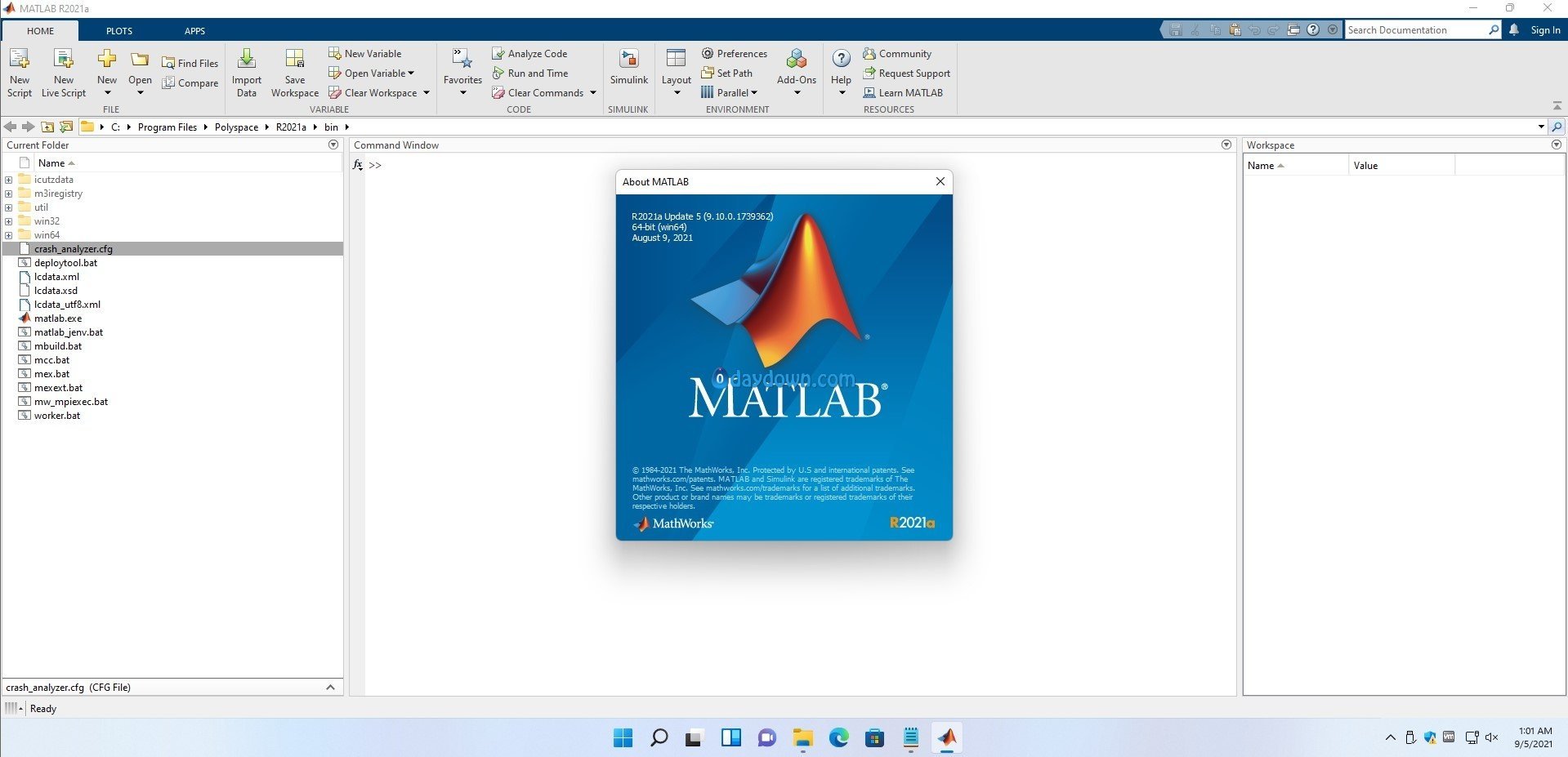Navigate forward in folder history

point(28,127)
